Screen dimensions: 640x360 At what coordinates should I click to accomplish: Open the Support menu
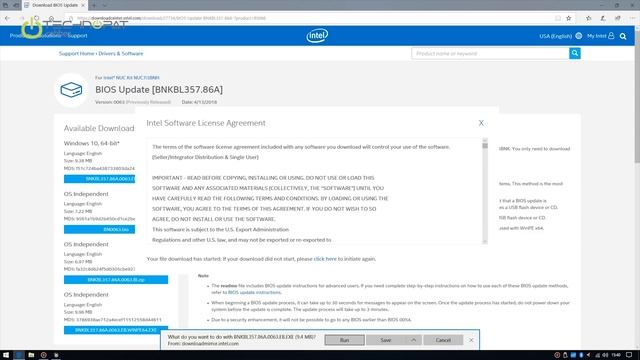click(x=78, y=36)
